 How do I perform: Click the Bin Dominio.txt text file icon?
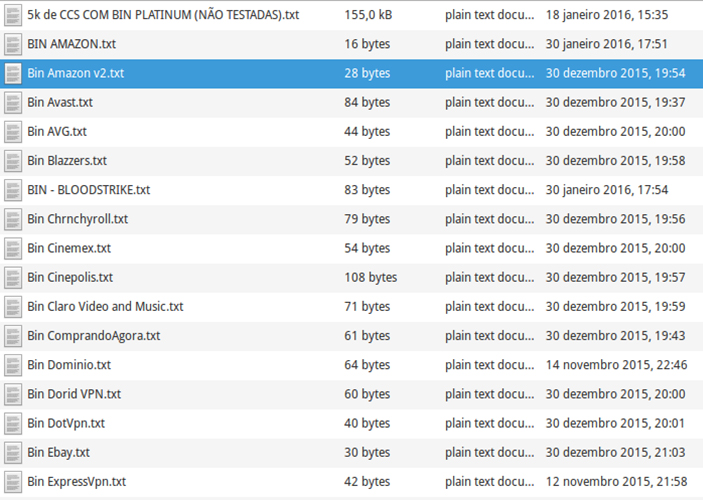click(12, 365)
